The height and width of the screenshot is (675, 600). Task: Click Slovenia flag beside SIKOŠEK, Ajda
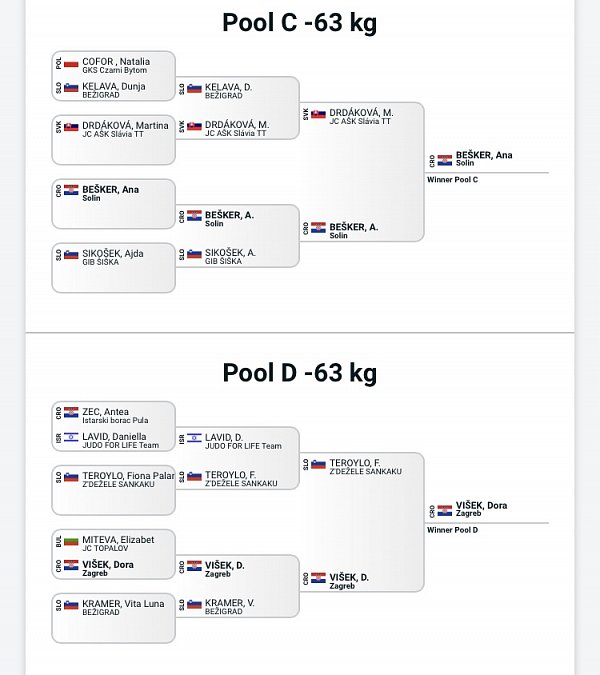tap(71, 255)
